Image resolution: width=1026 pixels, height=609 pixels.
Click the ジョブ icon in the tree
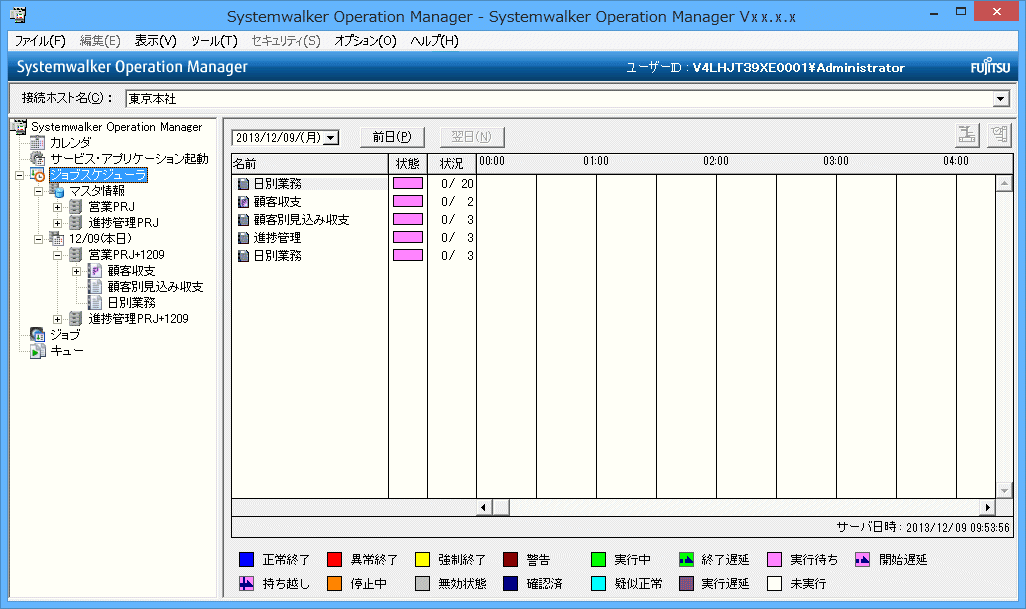point(38,334)
